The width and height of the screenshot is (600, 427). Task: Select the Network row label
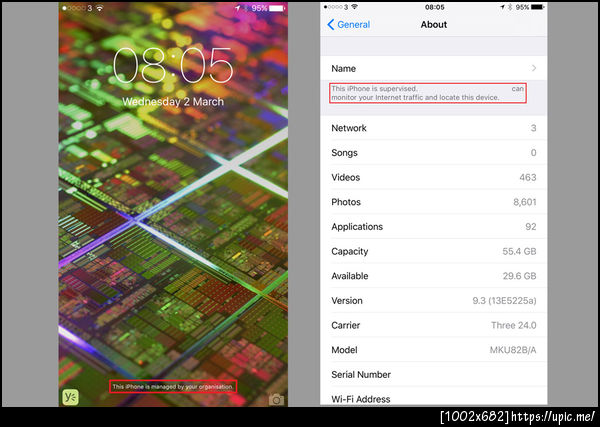(349, 128)
